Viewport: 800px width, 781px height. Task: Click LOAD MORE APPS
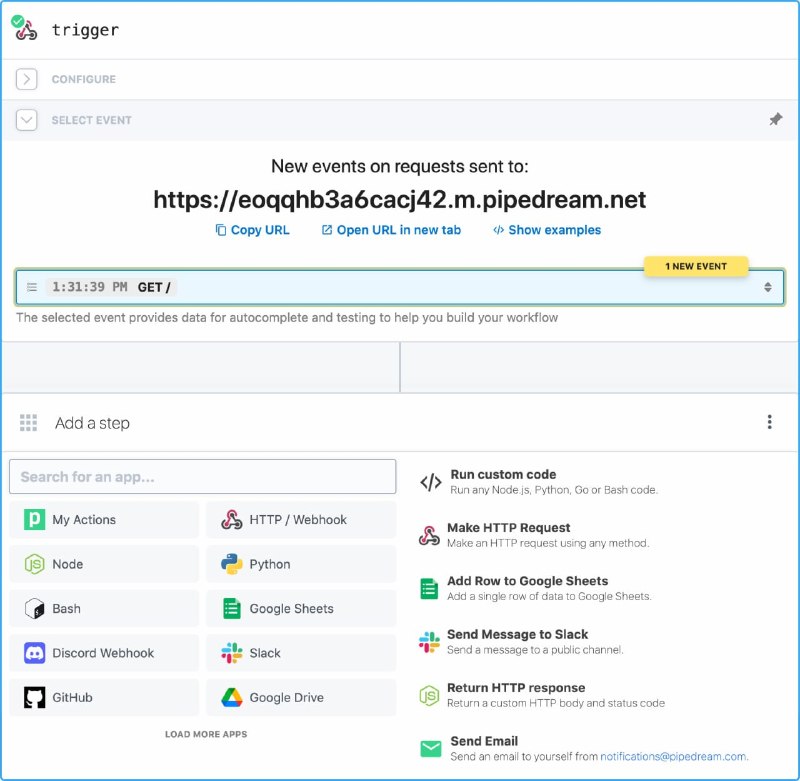[x=206, y=734]
